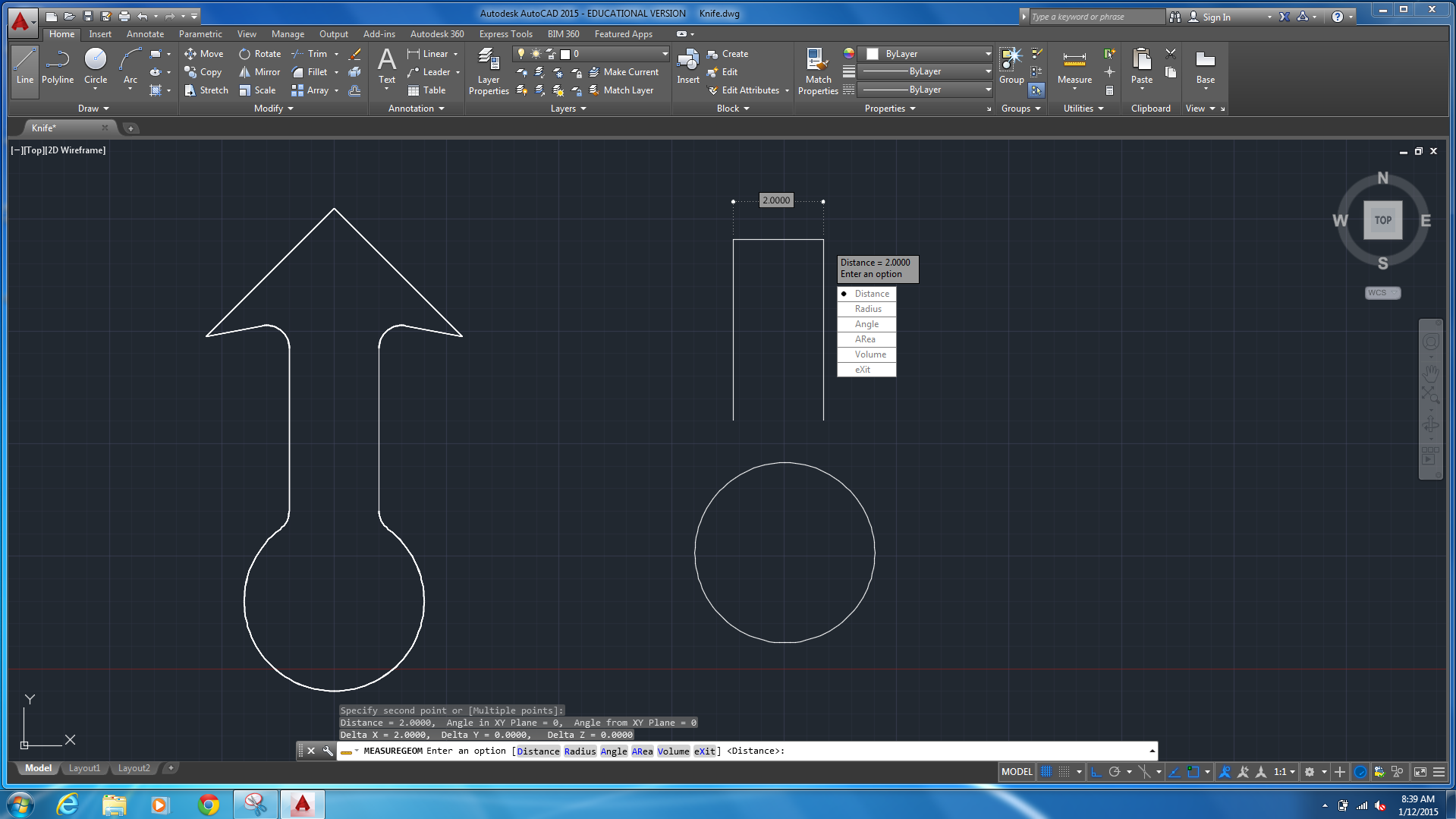
Task: Select Distance radio option in popup
Action: [866, 294]
